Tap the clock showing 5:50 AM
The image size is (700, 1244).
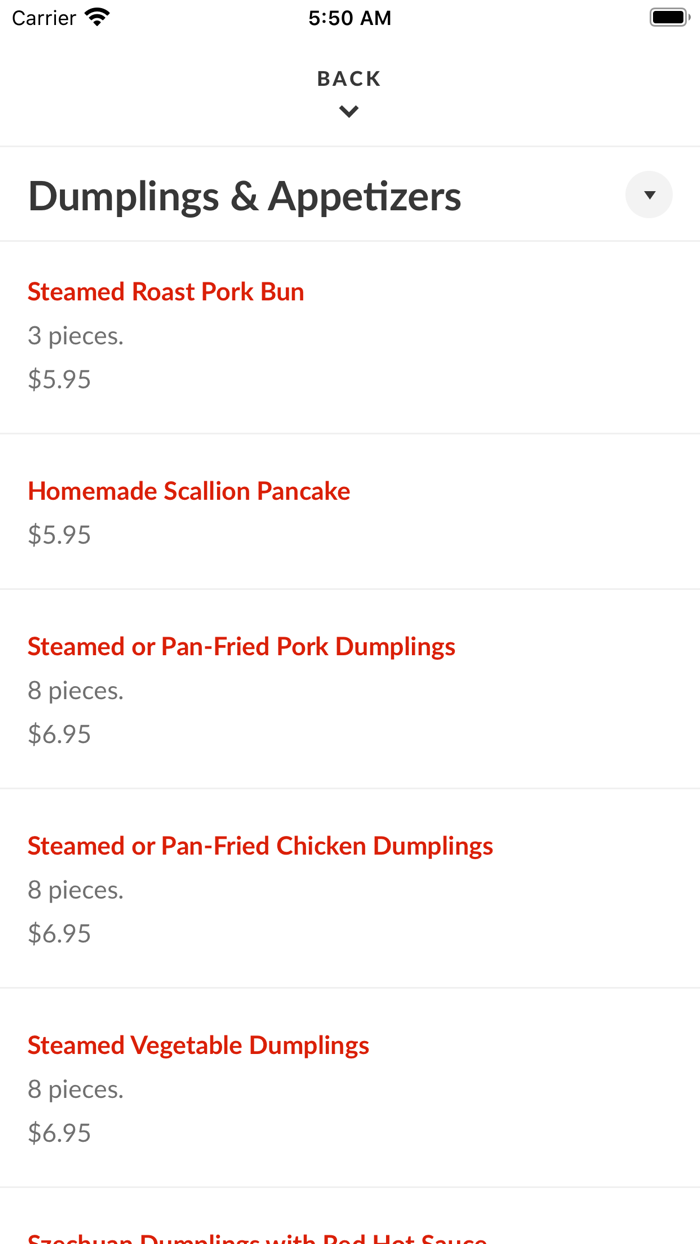(349, 17)
